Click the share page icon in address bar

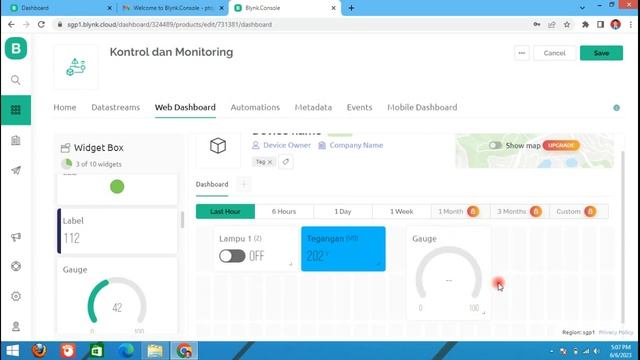[552, 24]
